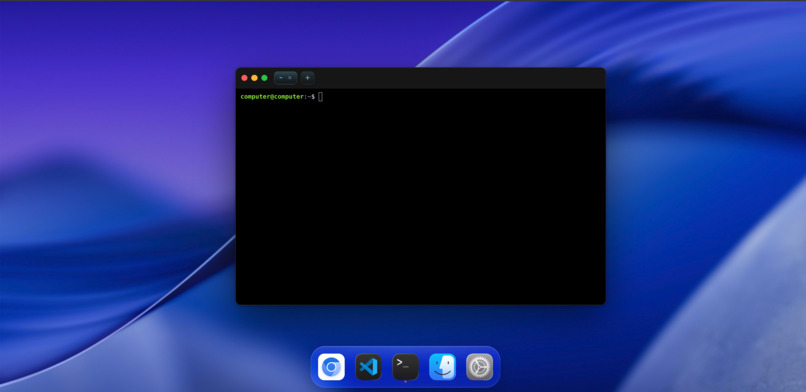Open Finder from the dock
The height and width of the screenshot is (392, 806).
coord(443,367)
